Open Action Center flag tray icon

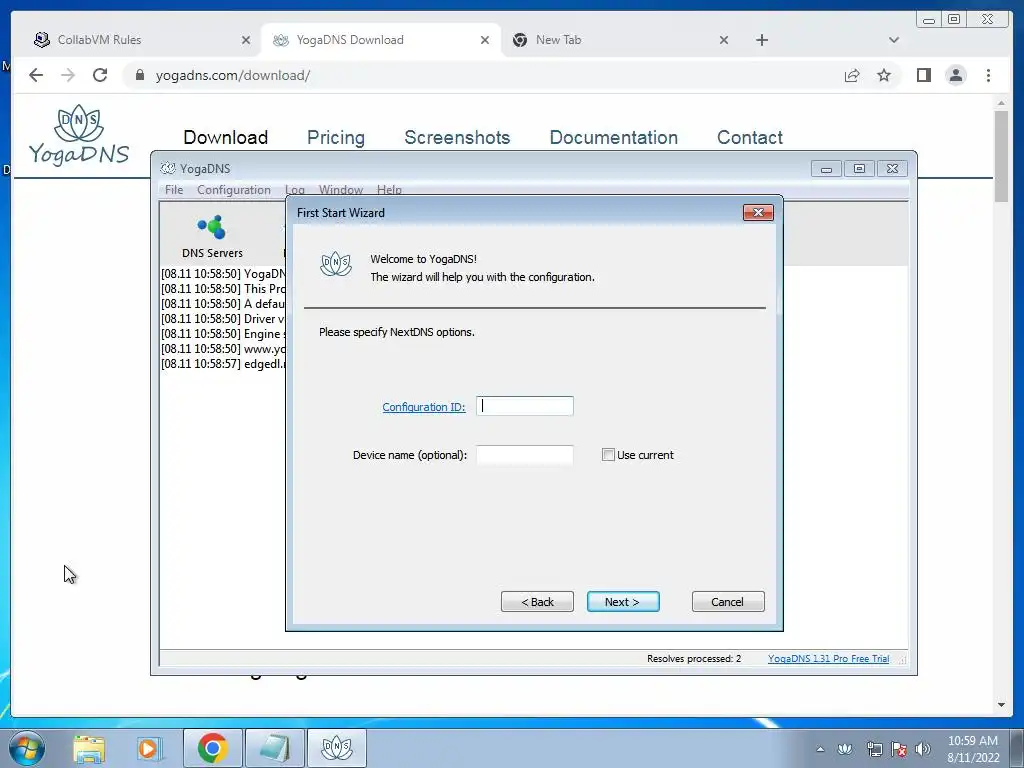[x=899, y=749]
